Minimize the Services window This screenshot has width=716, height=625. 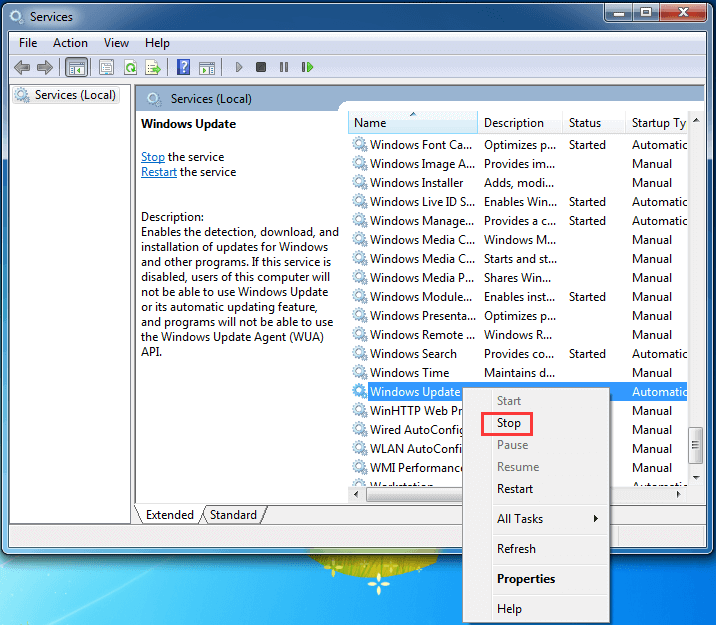[619, 13]
